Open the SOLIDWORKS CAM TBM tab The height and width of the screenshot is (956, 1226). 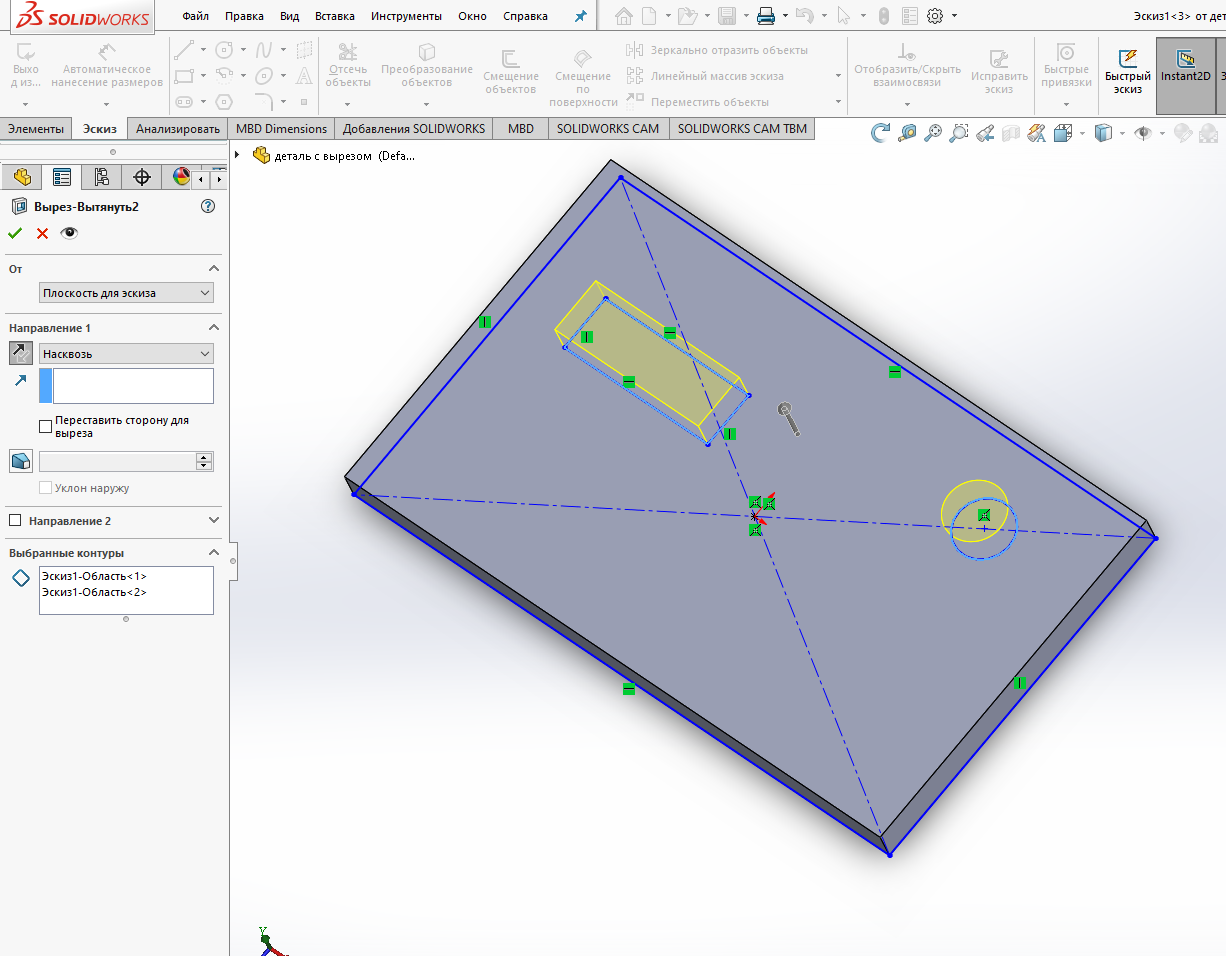point(742,128)
